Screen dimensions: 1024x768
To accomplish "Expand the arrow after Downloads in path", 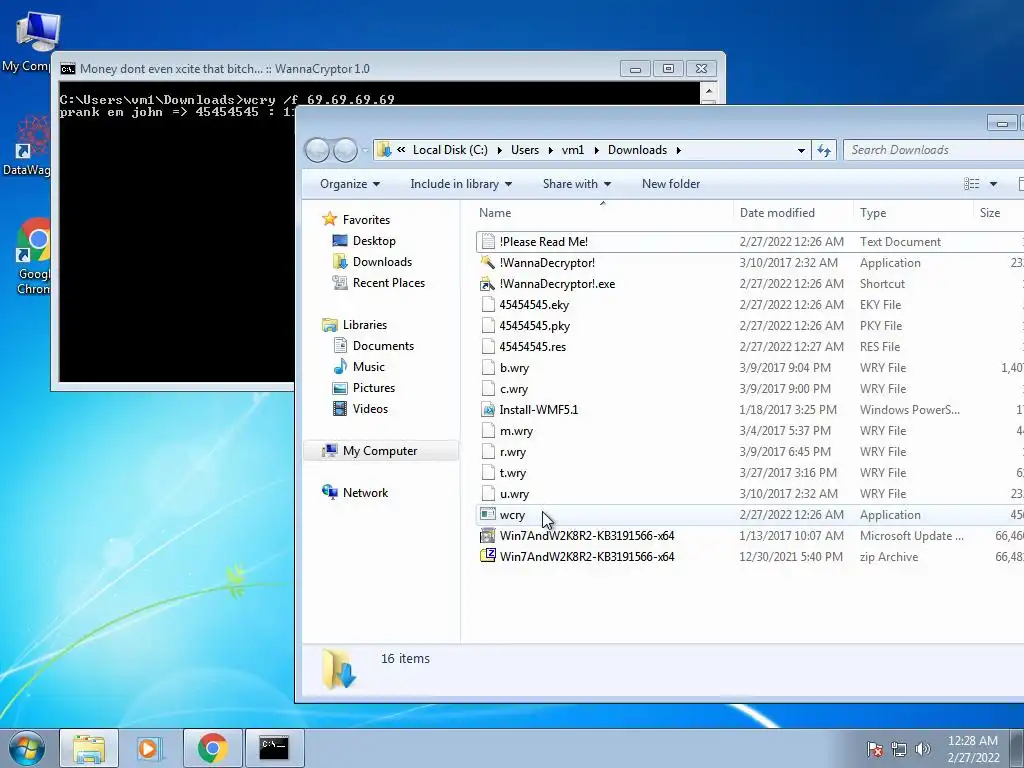I will tap(679, 150).
